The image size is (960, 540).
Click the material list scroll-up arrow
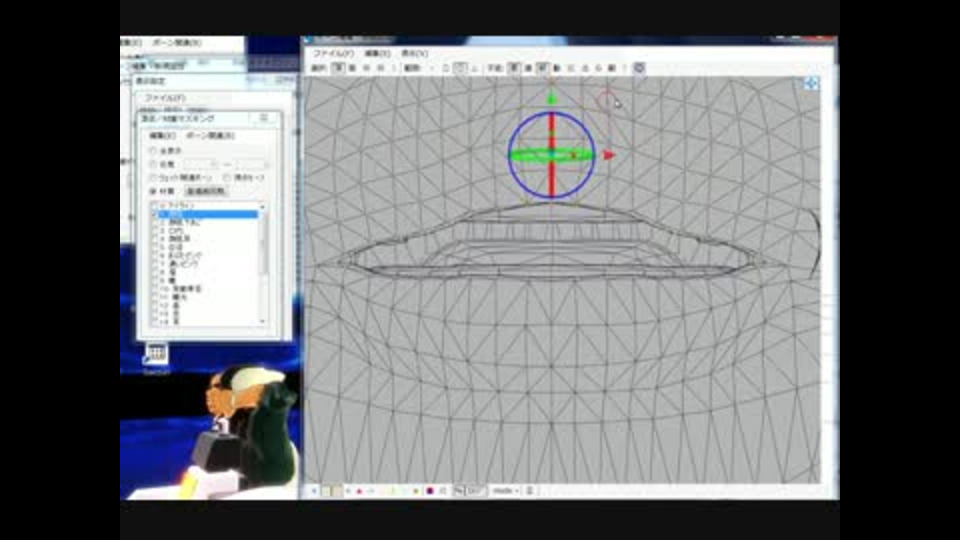tap(263, 207)
